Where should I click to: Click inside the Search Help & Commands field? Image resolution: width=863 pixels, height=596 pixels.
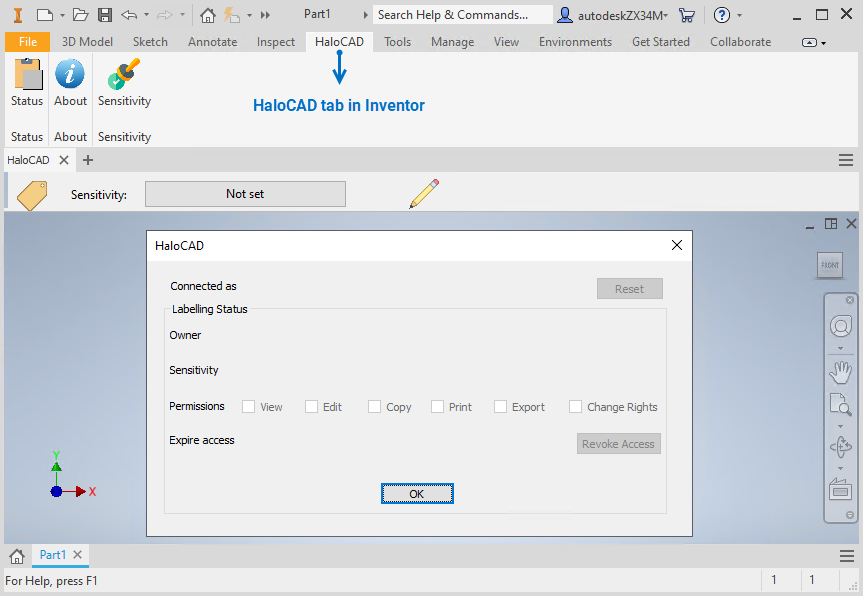coord(462,14)
